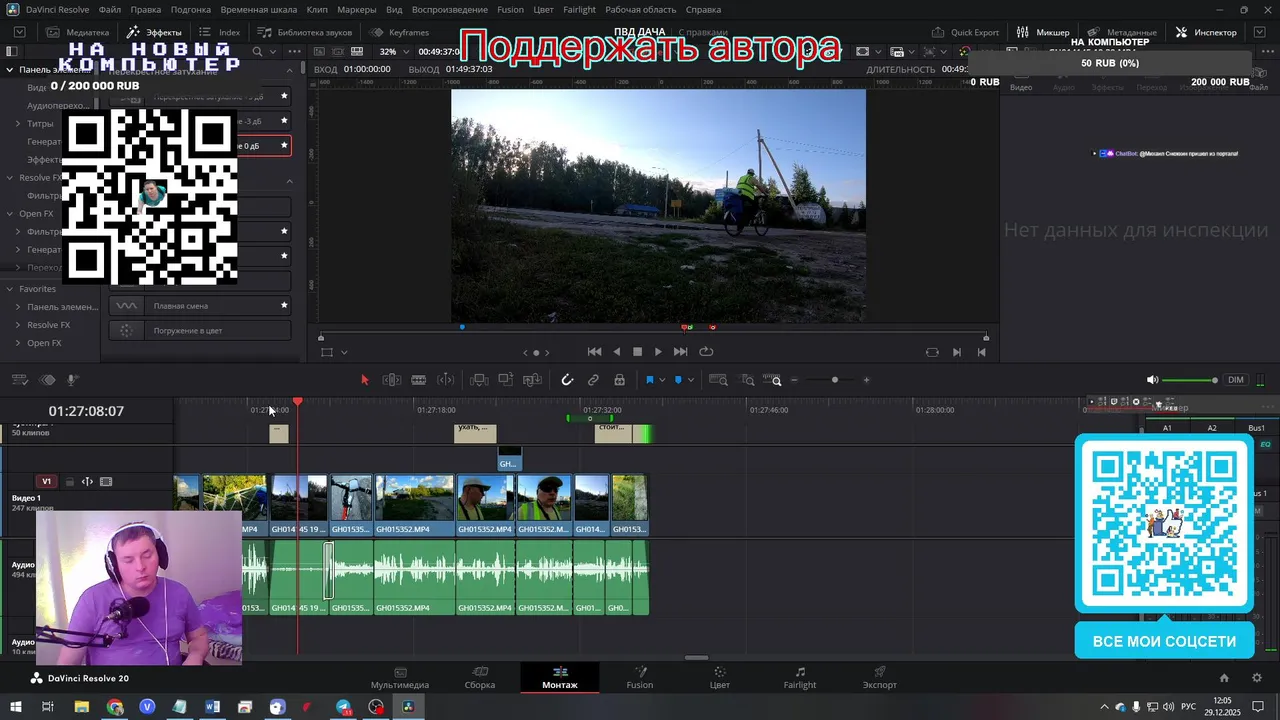The width and height of the screenshot is (1280, 720).
Task: Open the Маркеры menu
Action: pyautogui.click(x=357, y=9)
